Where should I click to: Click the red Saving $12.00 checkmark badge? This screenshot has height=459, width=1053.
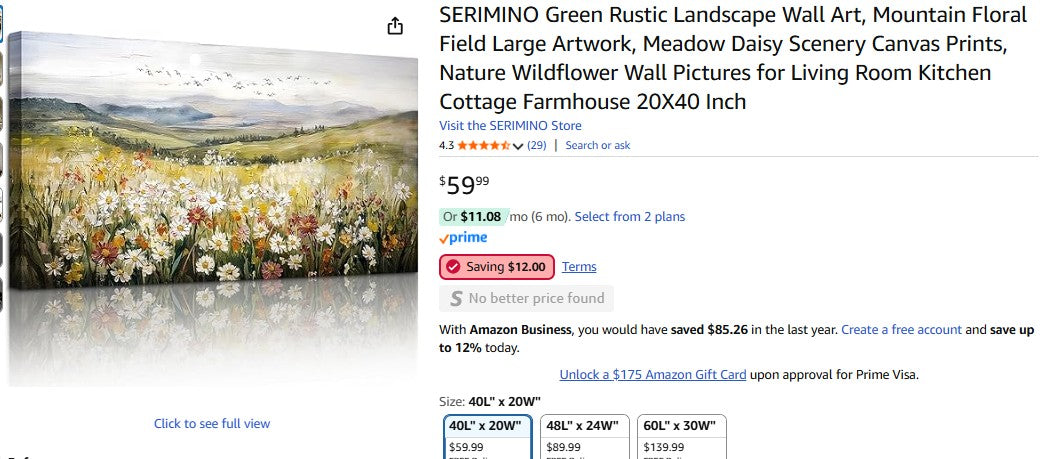click(x=497, y=267)
